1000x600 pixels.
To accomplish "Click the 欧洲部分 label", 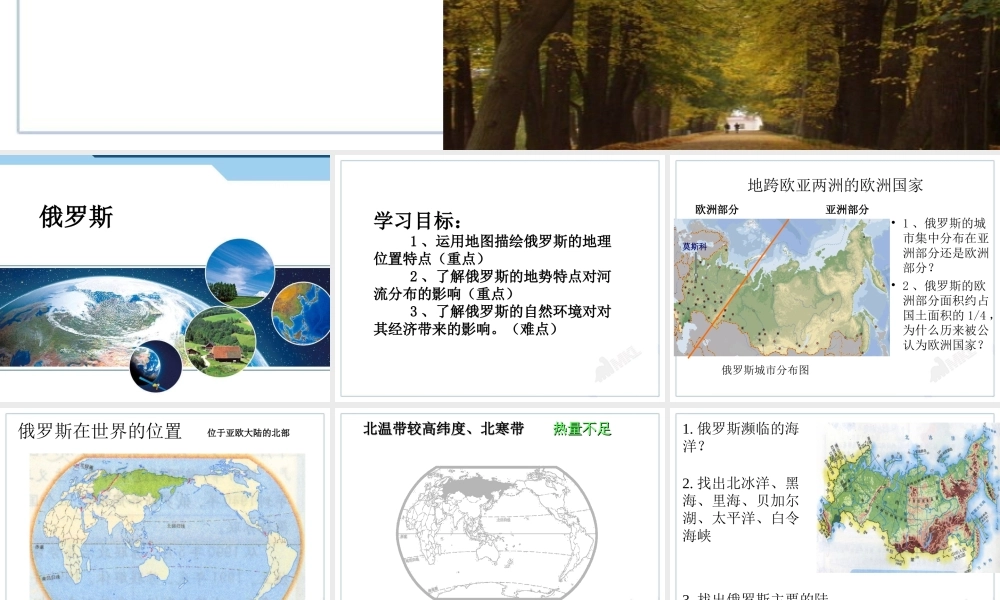I will [717, 209].
